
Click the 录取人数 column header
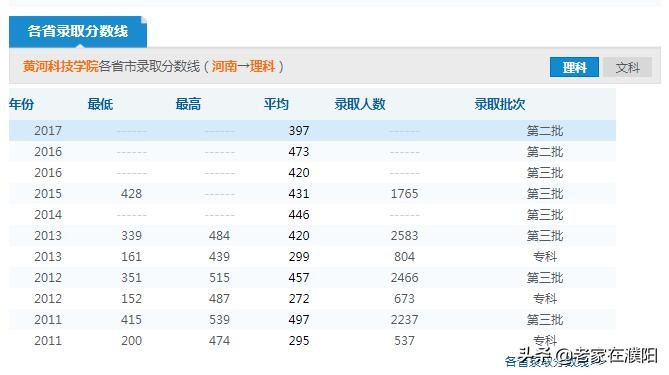pos(360,104)
